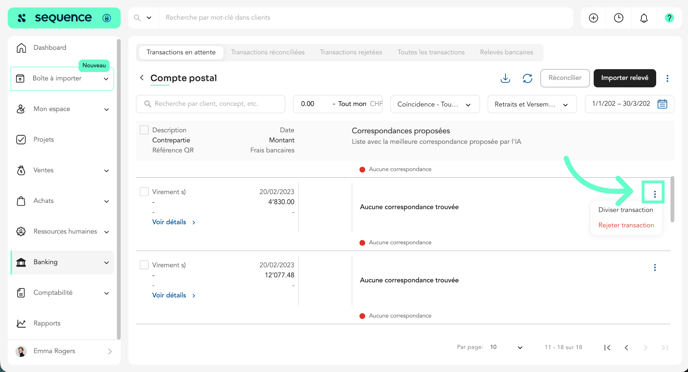Switch to Toutes les transactions tab
The image size is (688, 372).
[x=431, y=52]
